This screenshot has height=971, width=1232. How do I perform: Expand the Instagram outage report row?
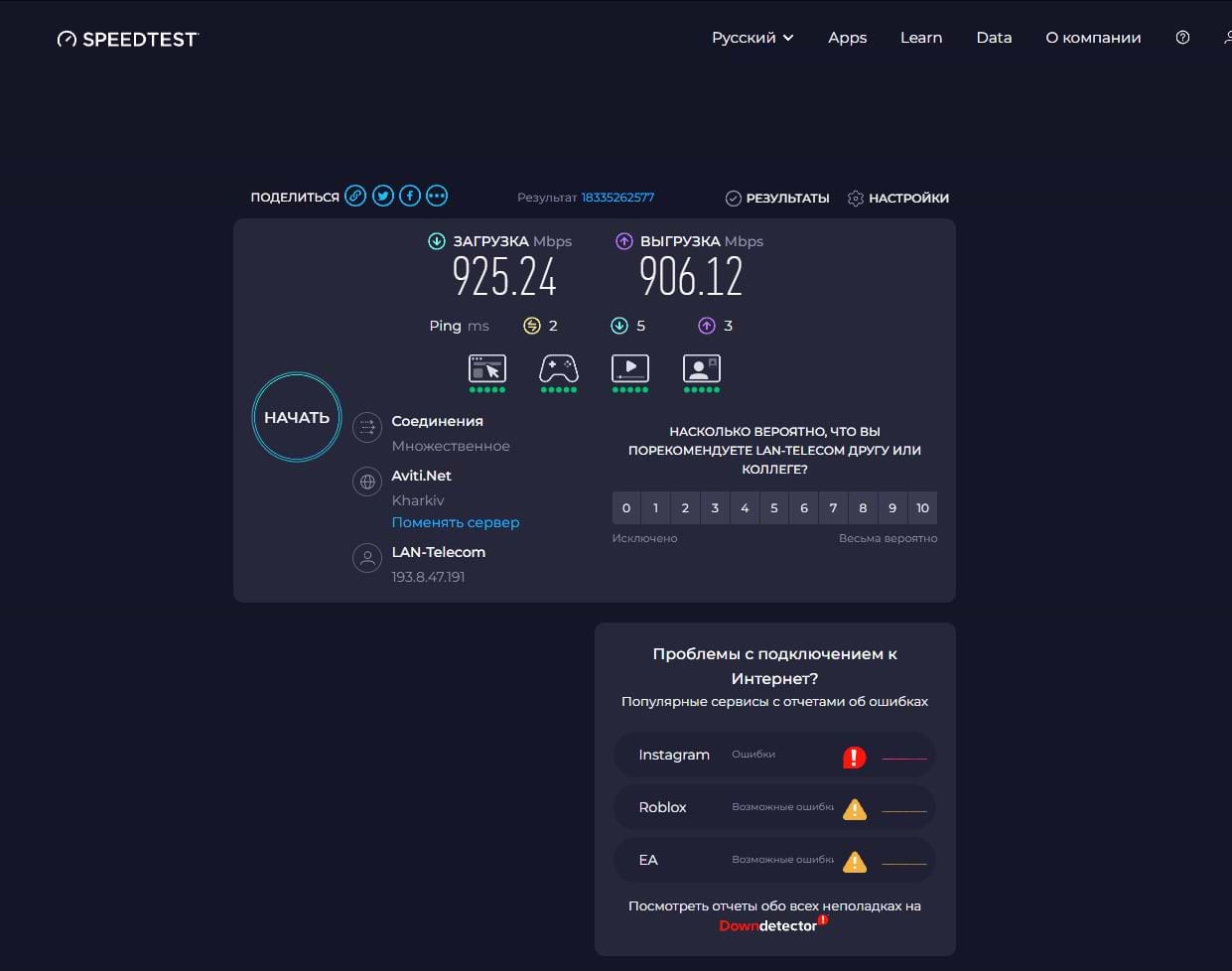[774, 755]
